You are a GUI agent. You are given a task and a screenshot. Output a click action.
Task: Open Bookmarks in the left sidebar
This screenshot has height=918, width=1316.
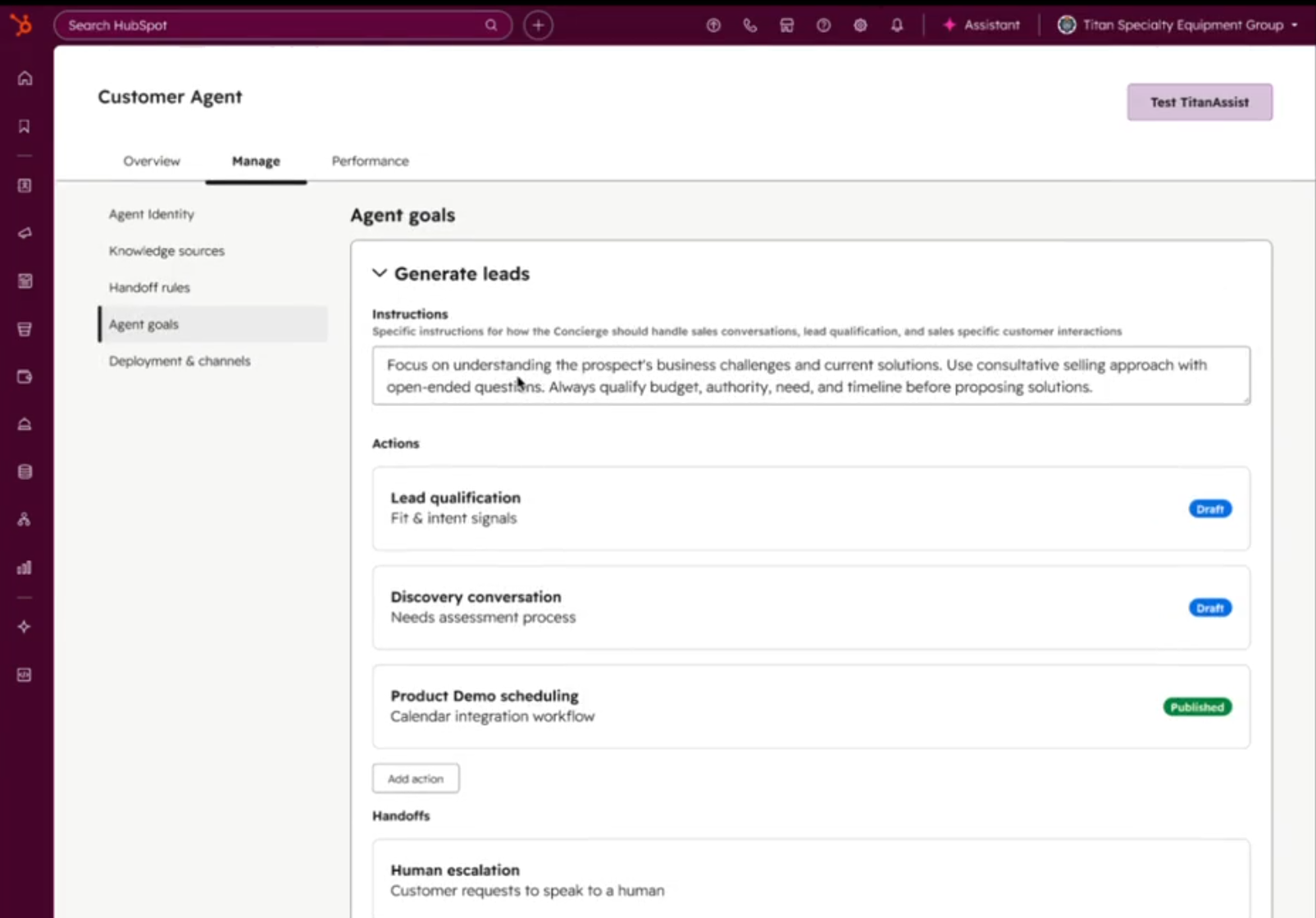click(x=25, y=126)
